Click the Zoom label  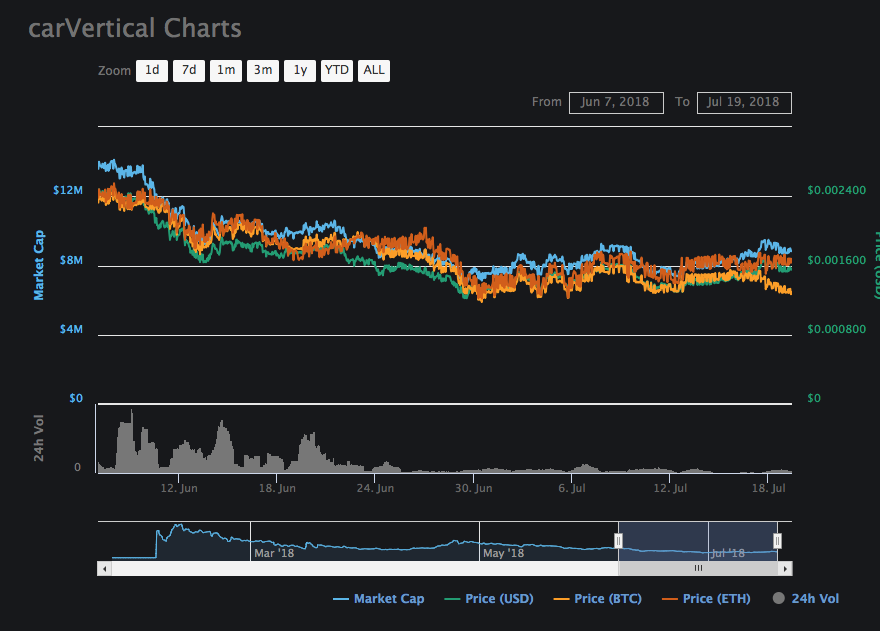[114, 71]
